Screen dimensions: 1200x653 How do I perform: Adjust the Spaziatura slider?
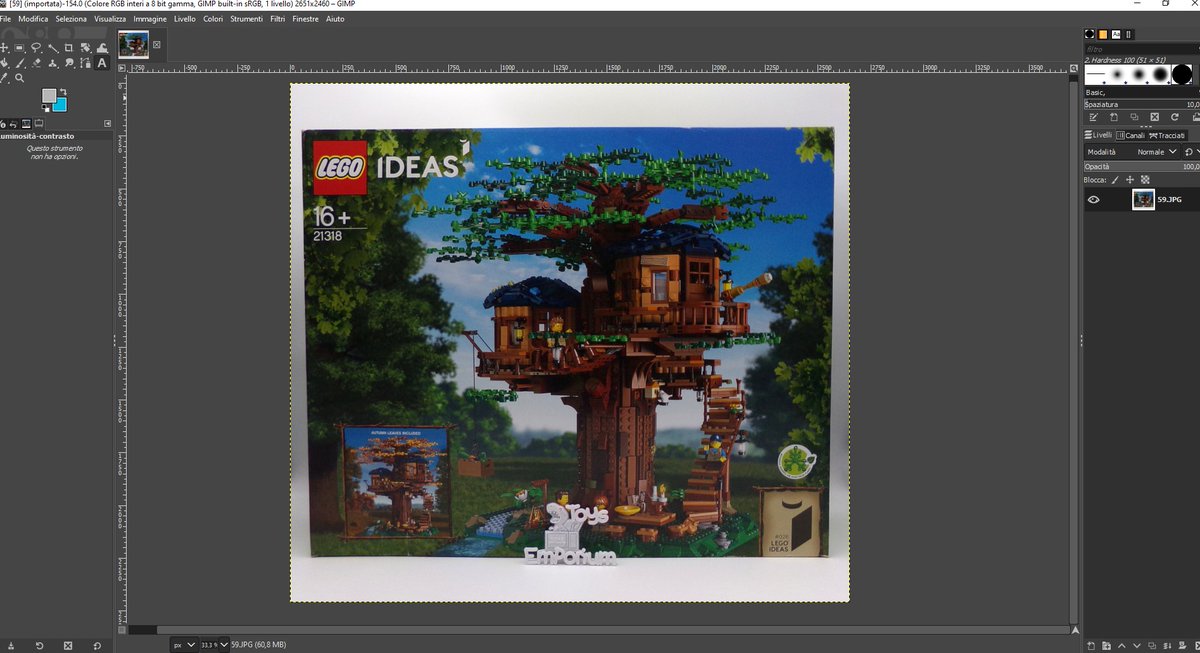point(1142,104)
